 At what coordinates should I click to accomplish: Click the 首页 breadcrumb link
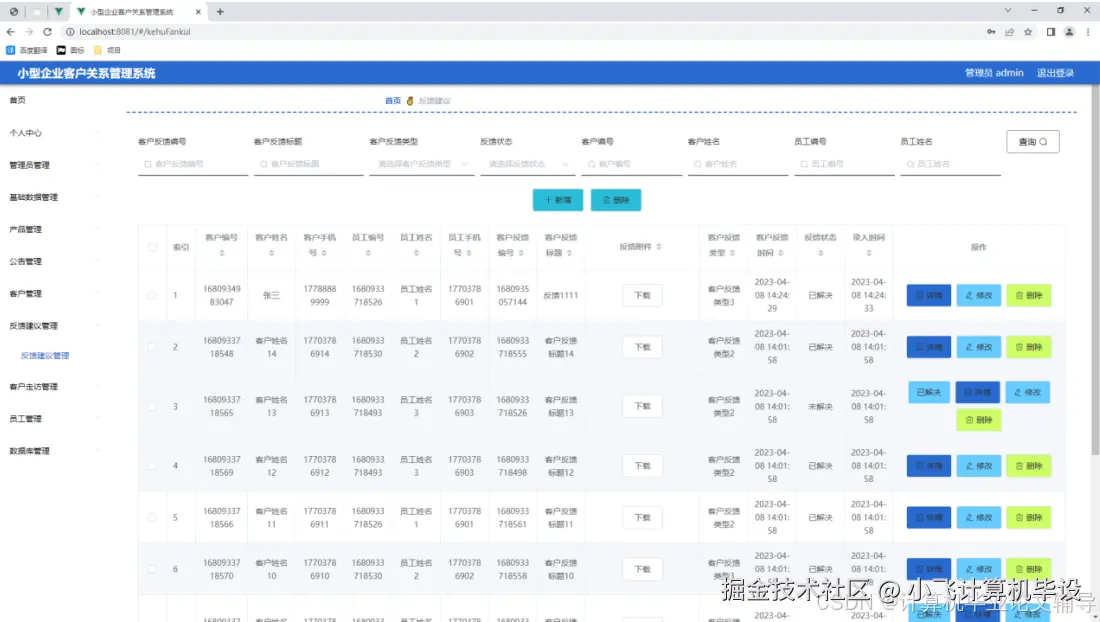(x=393, y=101)
